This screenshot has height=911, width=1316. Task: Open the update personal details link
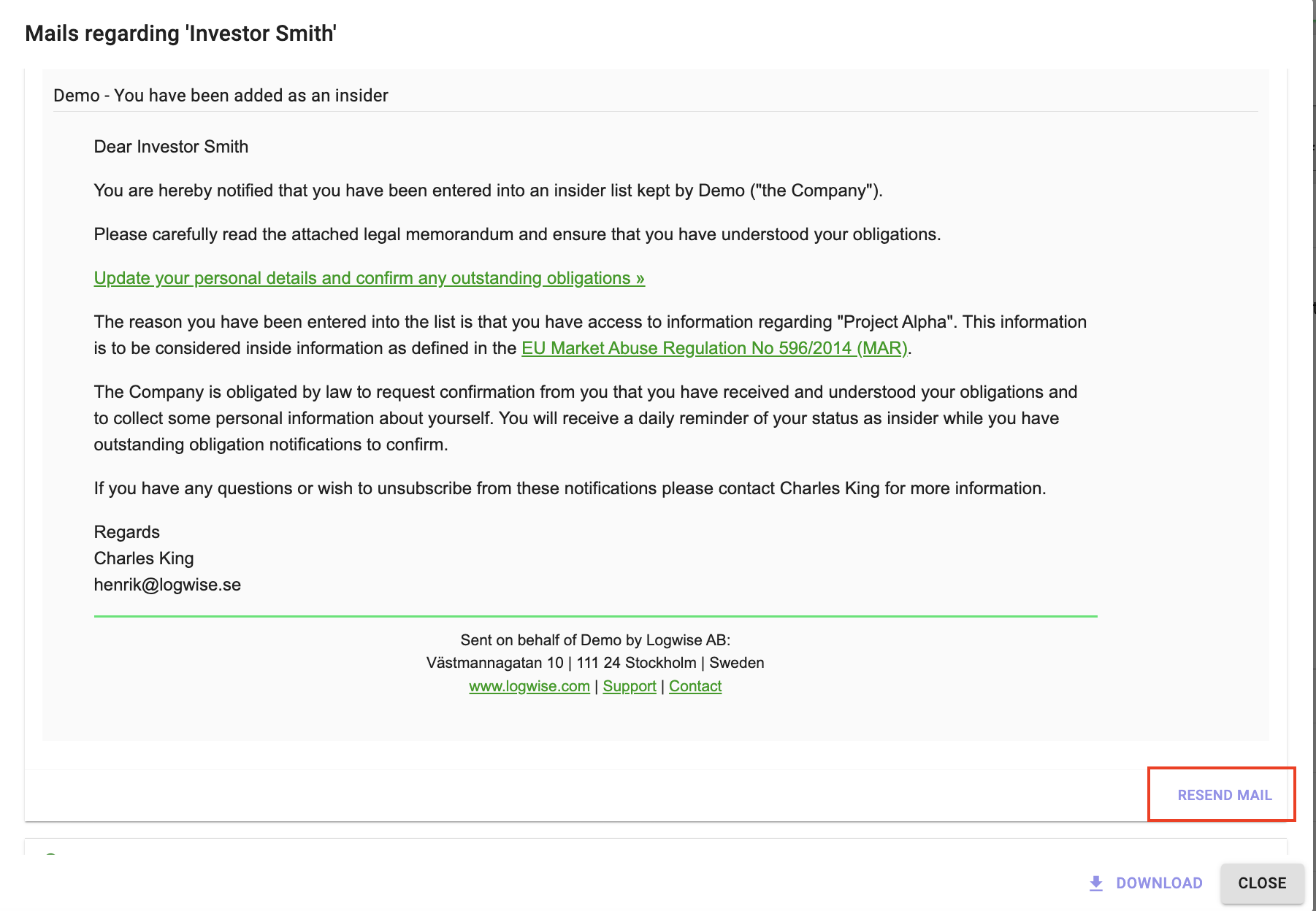[370, 278]
